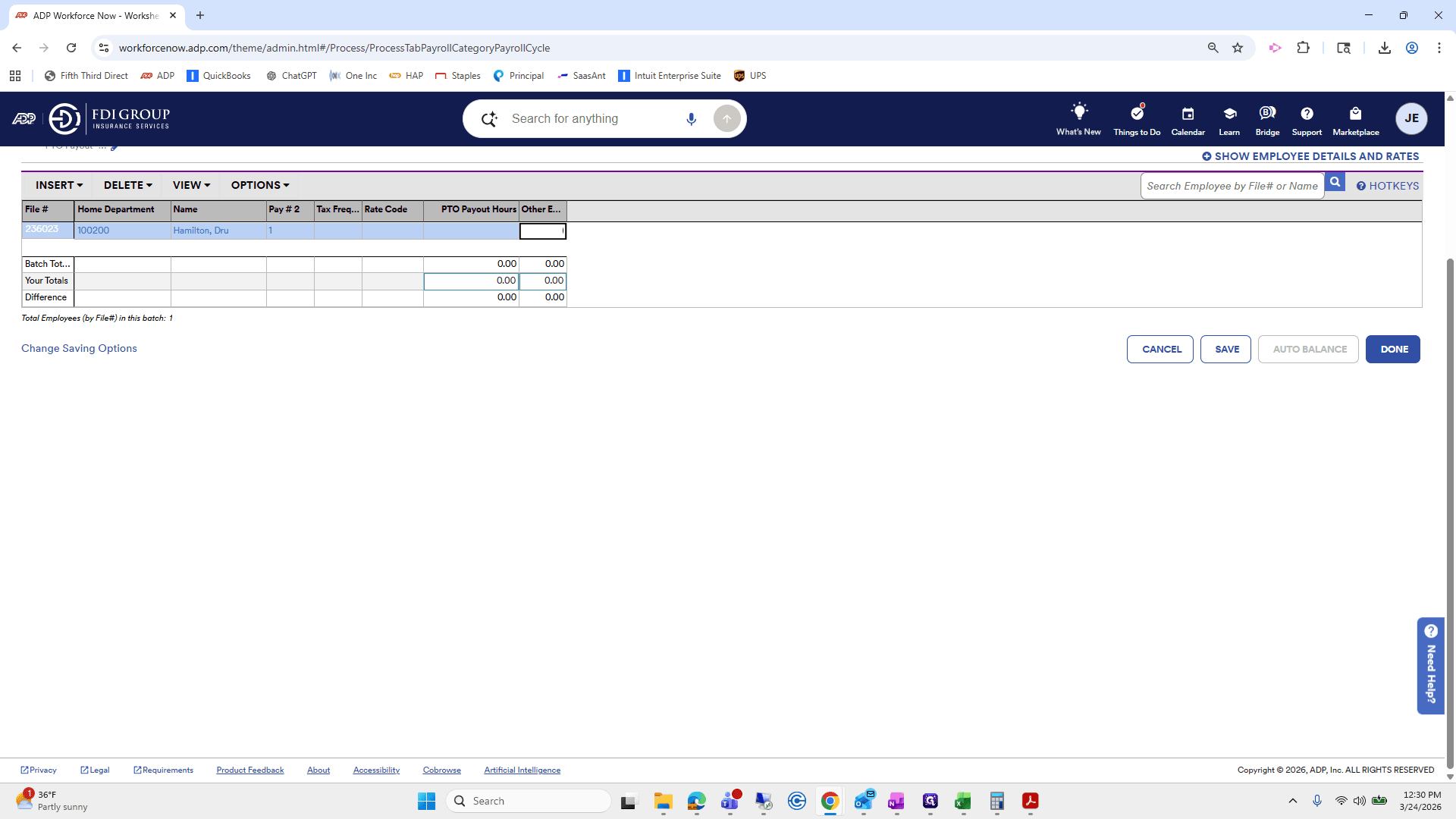Open the Calendar icon in header
Image resolution: width=1456 pixels, height=819 pixels.
point(1188,114)
